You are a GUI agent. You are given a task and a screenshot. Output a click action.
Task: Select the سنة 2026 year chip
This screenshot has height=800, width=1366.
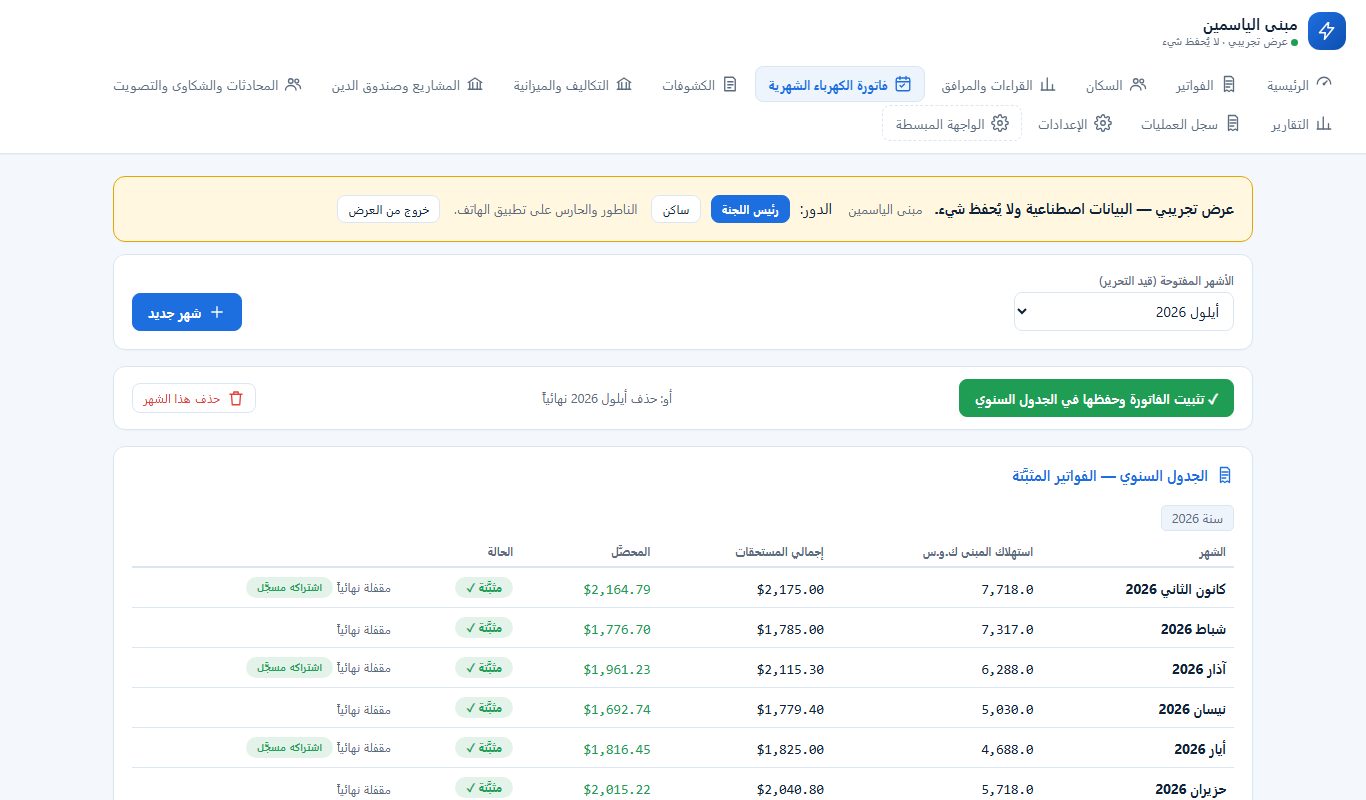coord(1197,518)
